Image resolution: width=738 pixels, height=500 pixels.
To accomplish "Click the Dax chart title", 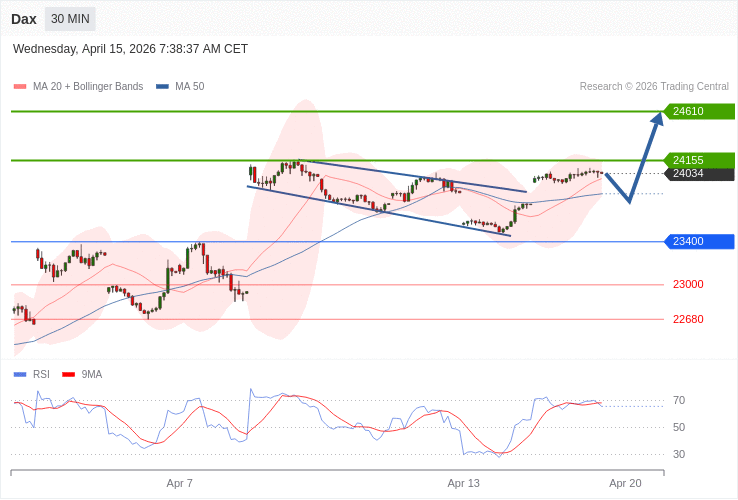I will click(x=24, y=19).
